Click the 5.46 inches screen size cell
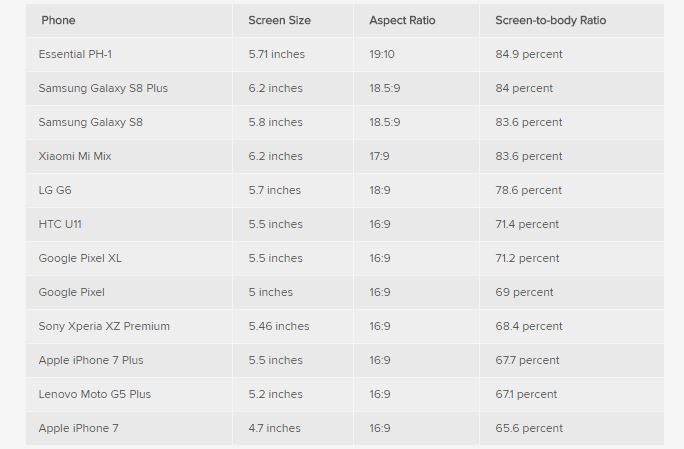This screenshot has height=449, width=684. pyautogui.click(x=279, y=326)
